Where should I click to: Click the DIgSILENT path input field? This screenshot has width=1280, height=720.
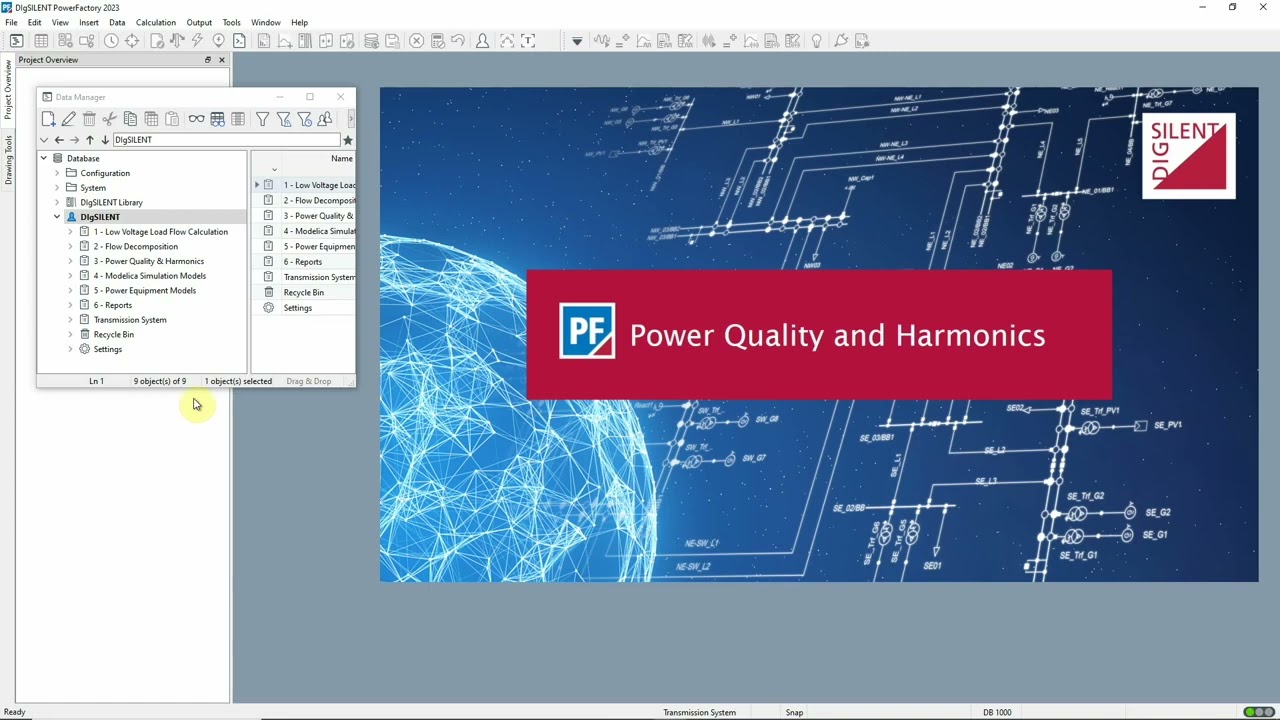pyautogui.click(x=226, y=140)
